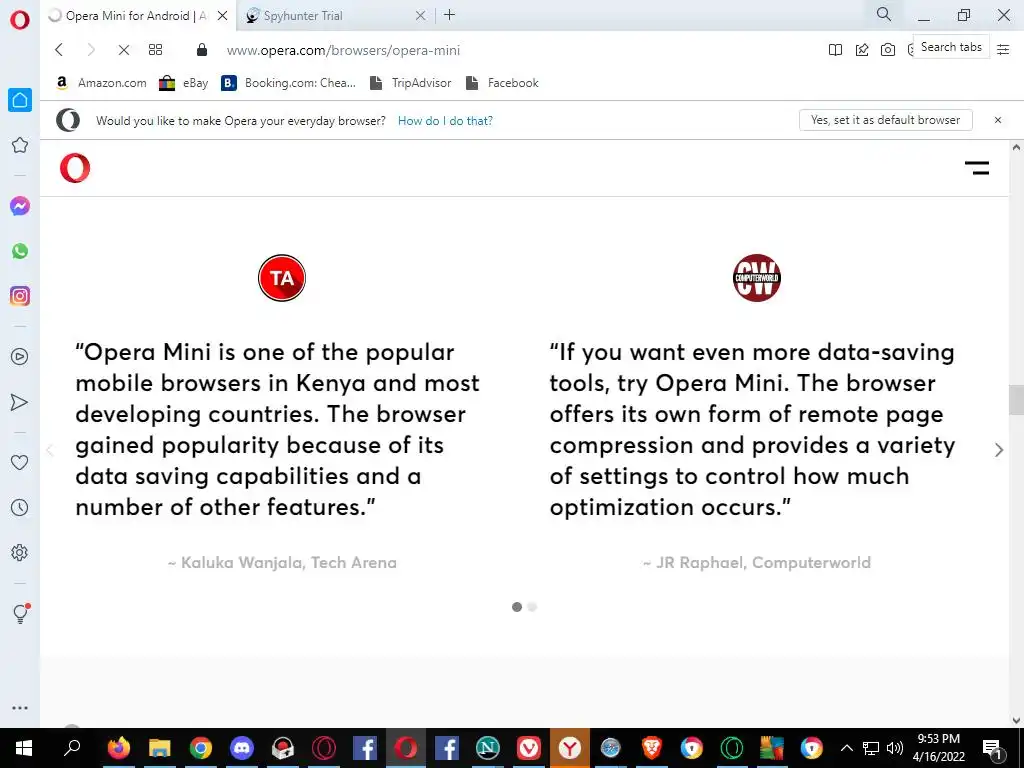The image size is (1024, 768).
Task: Open Facebook Messenger in the sidebar
Action: coord(20,206)
